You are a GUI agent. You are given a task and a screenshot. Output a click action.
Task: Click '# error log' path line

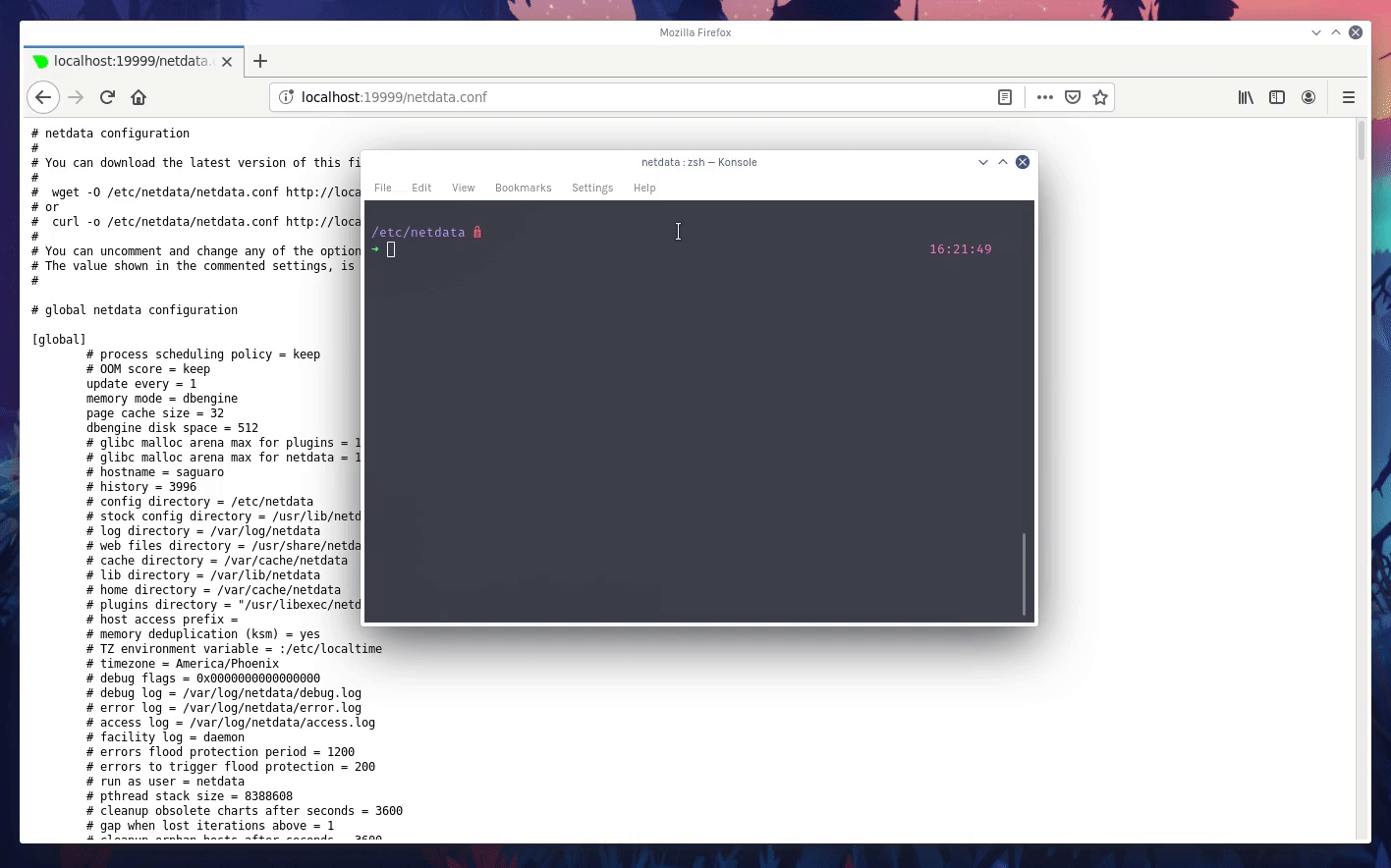[x=224, y=708]
